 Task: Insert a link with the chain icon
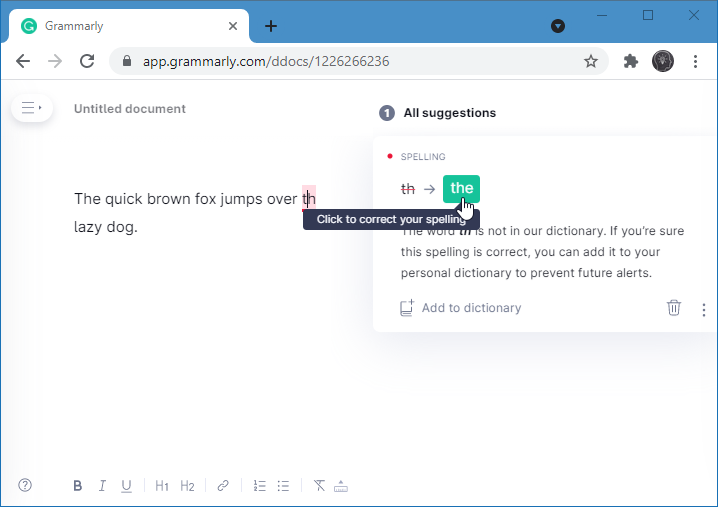click(223, 485)
